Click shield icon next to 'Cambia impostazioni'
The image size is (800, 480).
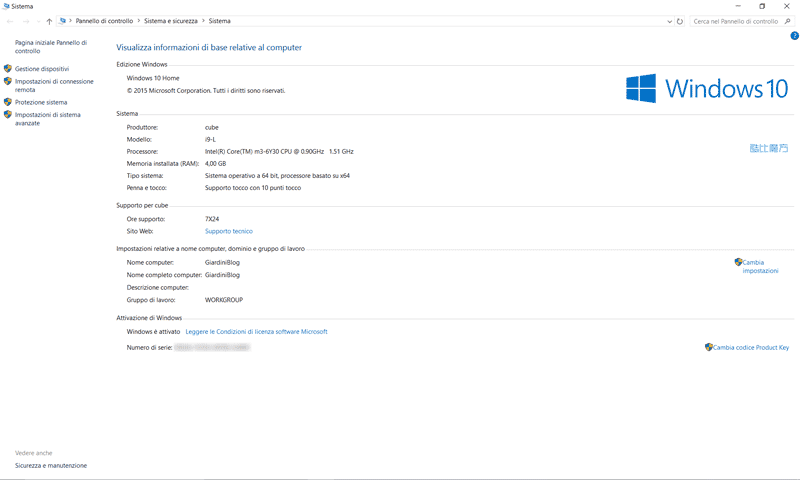pyautogui.click(x=738, y=262)
